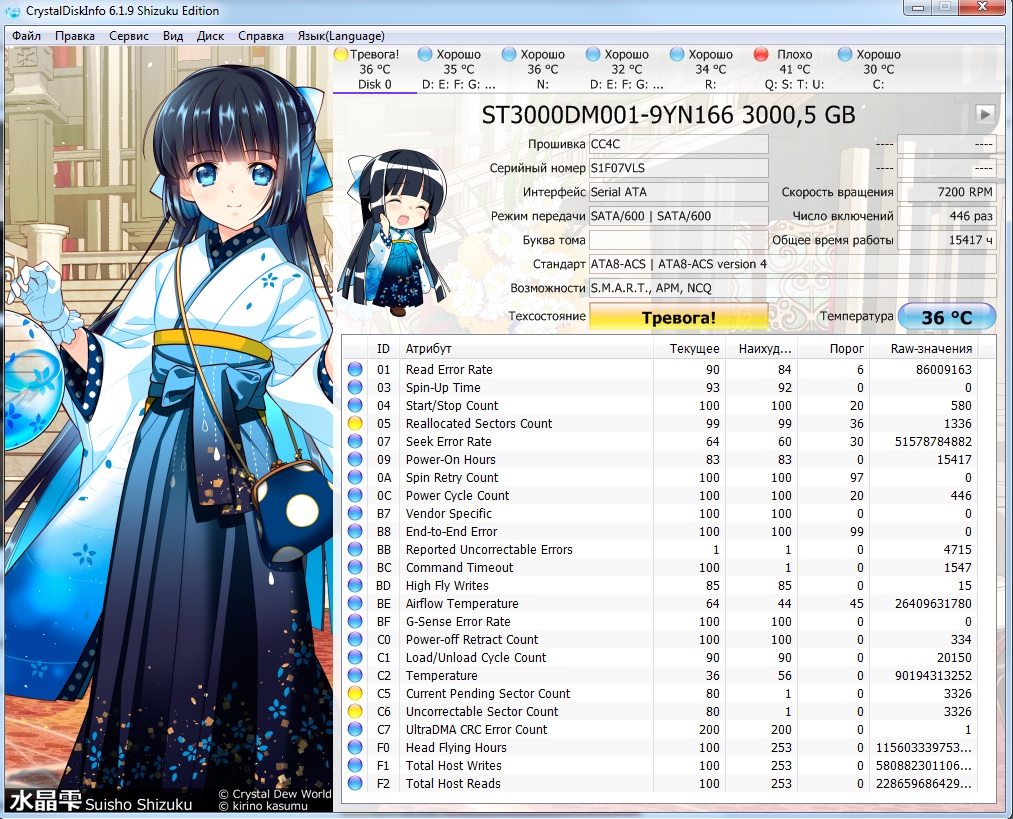The height and width of the screenshot is (819, 1013).
Task: Click the yellow orb for Uncorrectable Sector Count
Action: pyautogui.click(x=355, y=711)
